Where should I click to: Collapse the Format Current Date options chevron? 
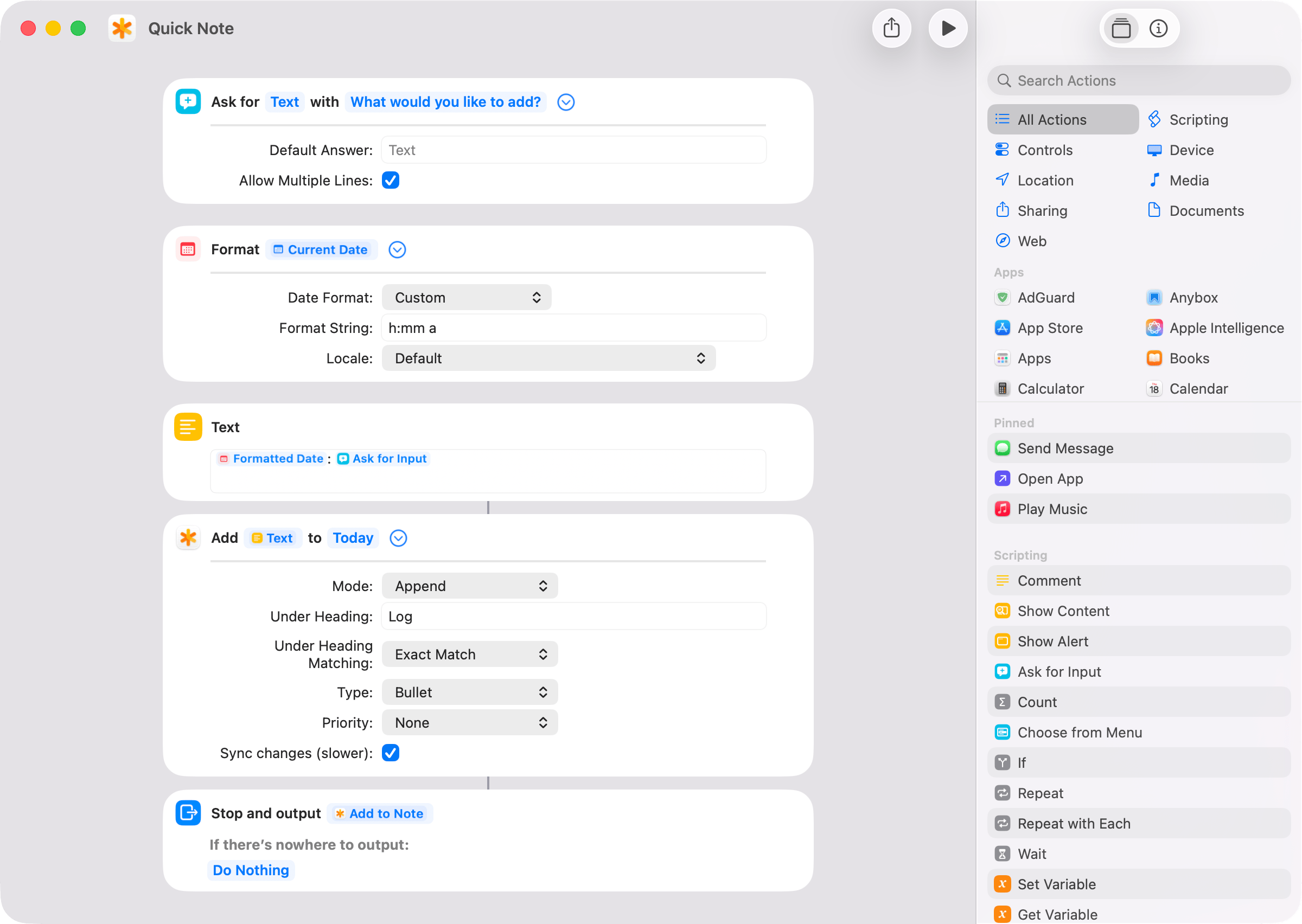pos(397,250)
